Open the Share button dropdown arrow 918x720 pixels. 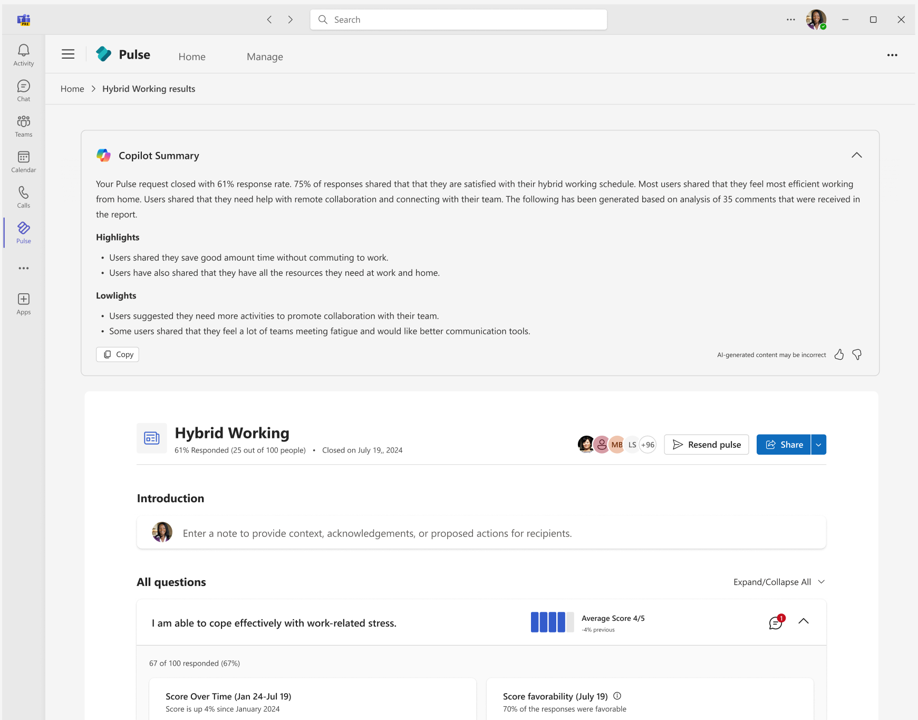pos(818,444)
